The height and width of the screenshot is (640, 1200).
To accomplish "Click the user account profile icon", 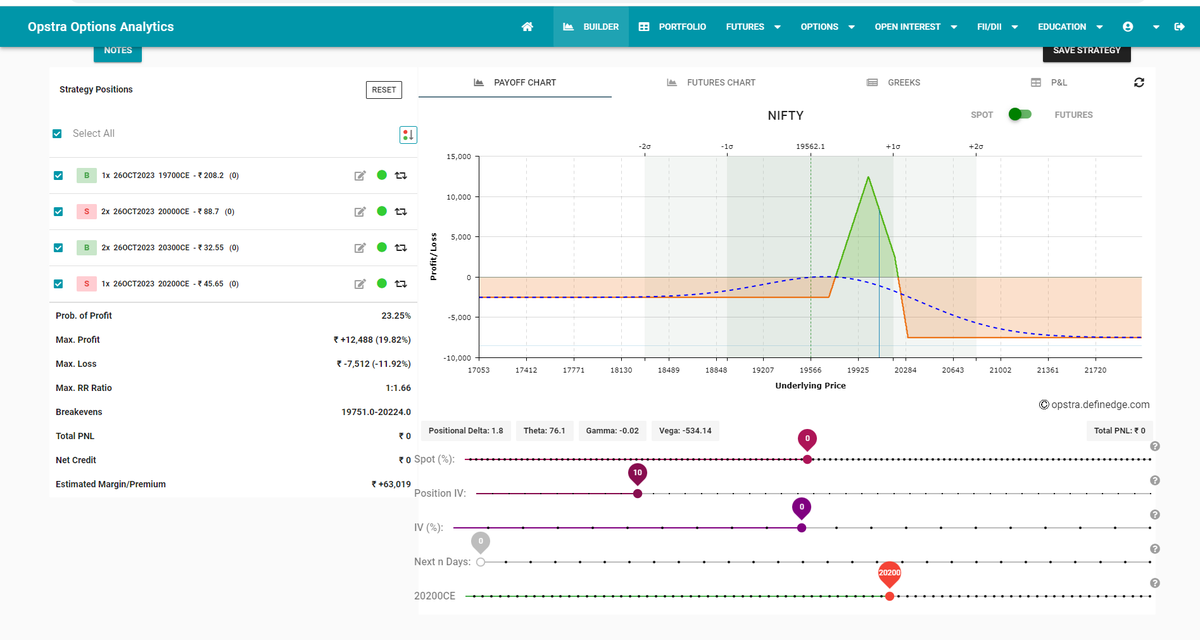I will (1128, 27).
